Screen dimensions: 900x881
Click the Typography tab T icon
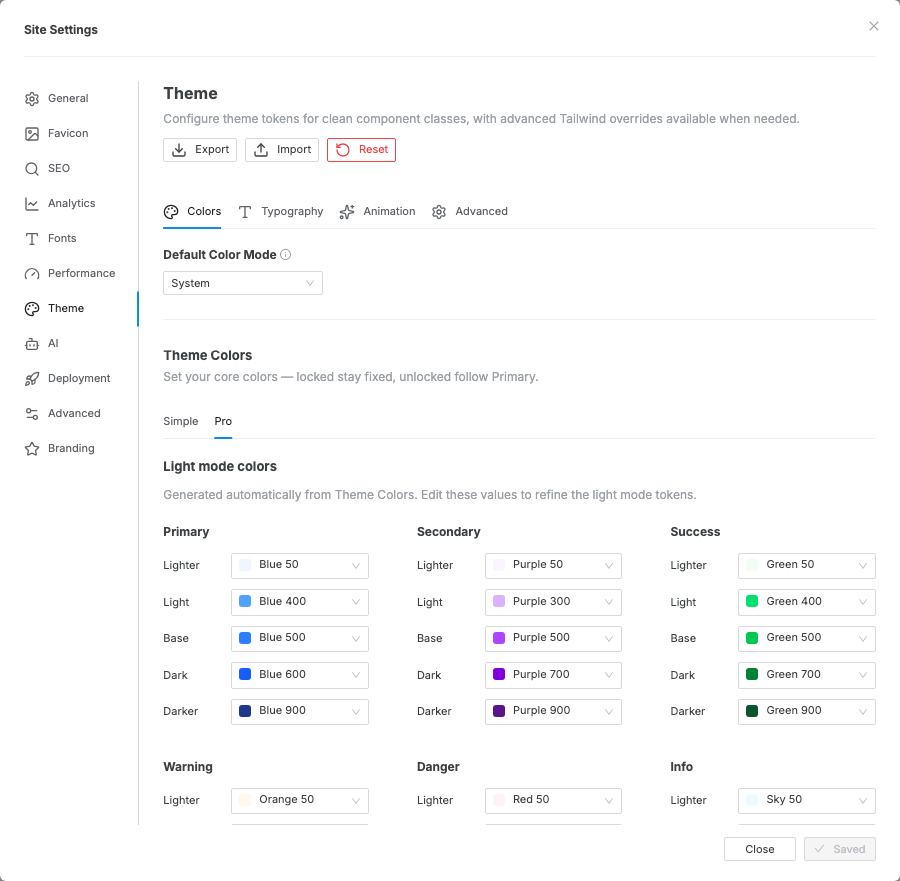pyautogui.click(x=245, y=212)
